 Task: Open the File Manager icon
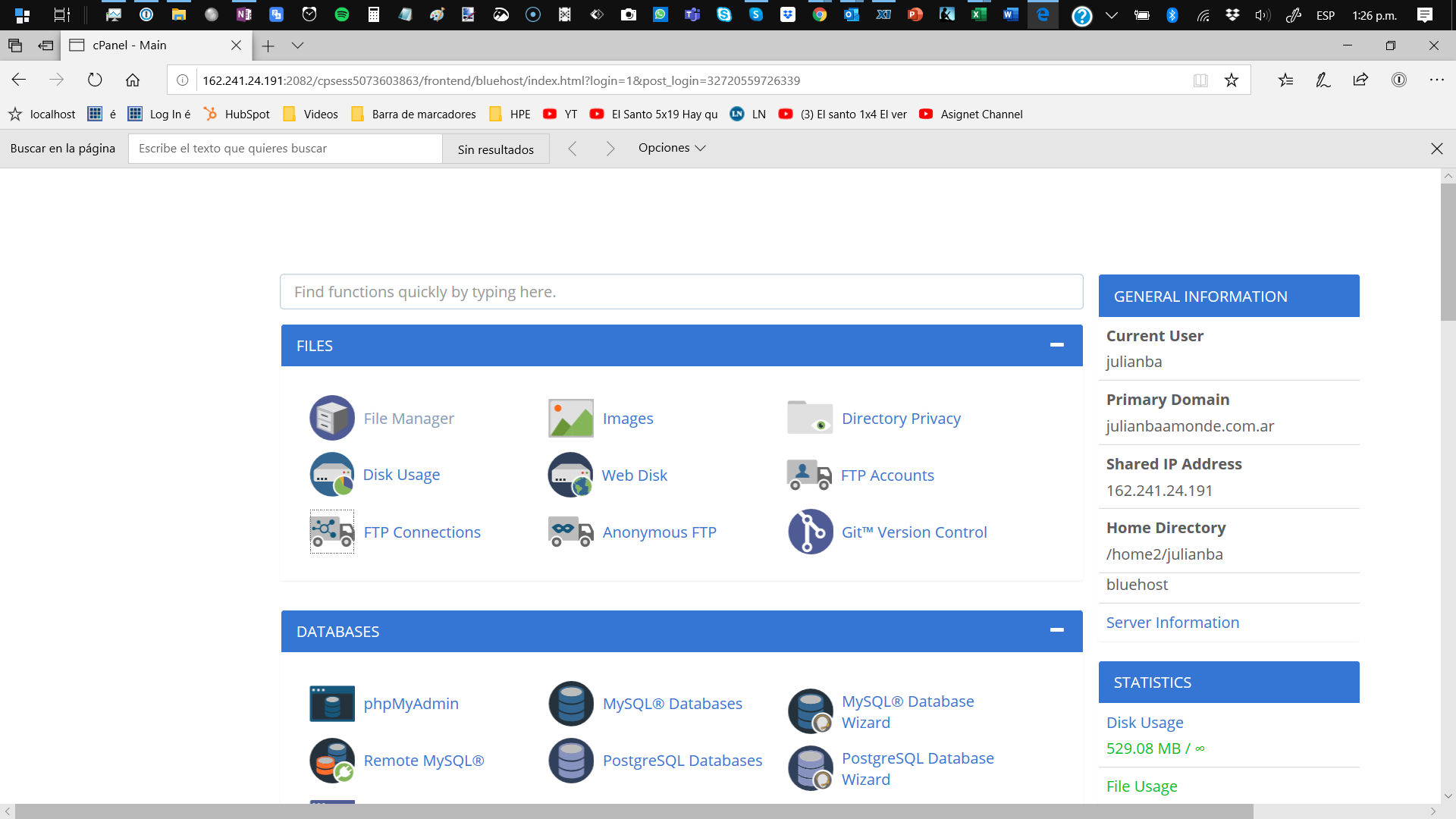(332, 418)
